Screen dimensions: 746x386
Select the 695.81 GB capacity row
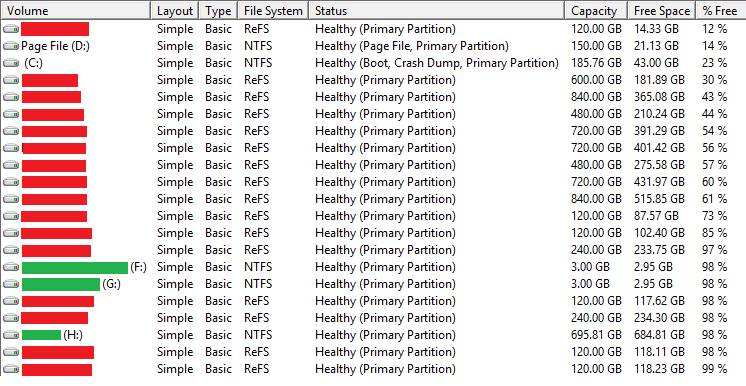[x=373, y=336]
